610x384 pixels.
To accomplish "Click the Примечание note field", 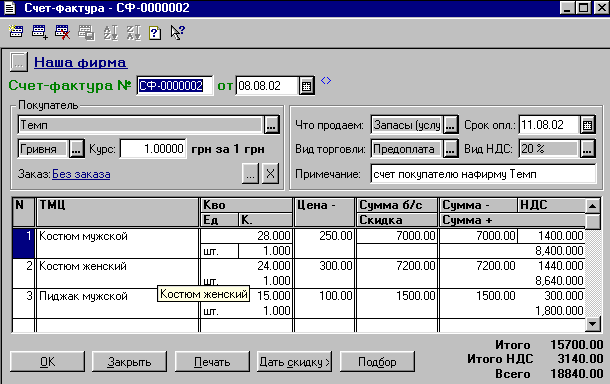I will point(483,174).
